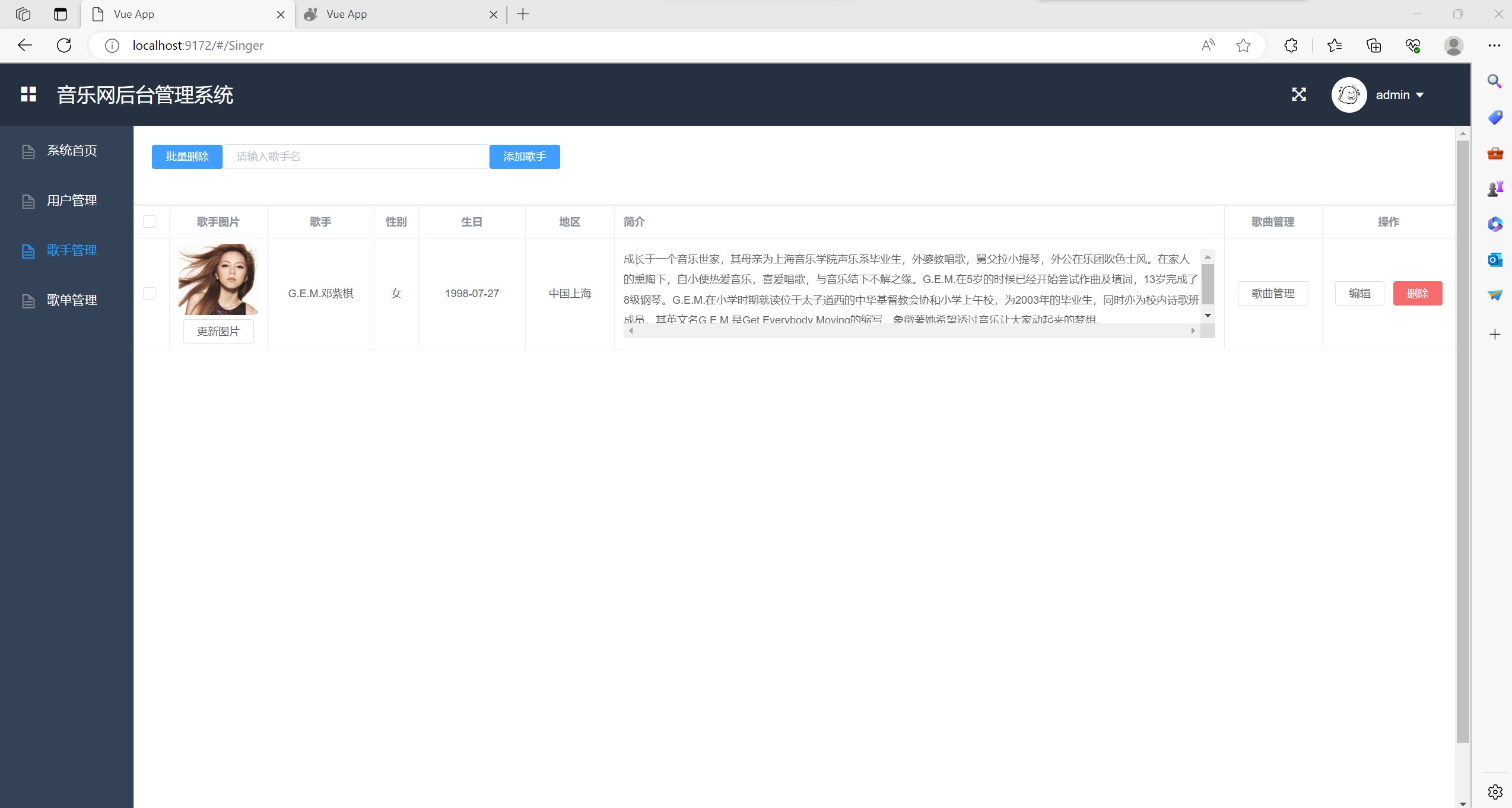Click the 中国上海 region cell
Screen dimensions: 1512x808
[570, 294]
